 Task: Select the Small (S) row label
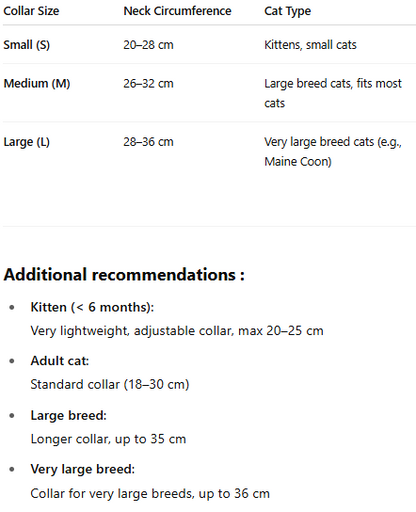(x=27, y=45)
